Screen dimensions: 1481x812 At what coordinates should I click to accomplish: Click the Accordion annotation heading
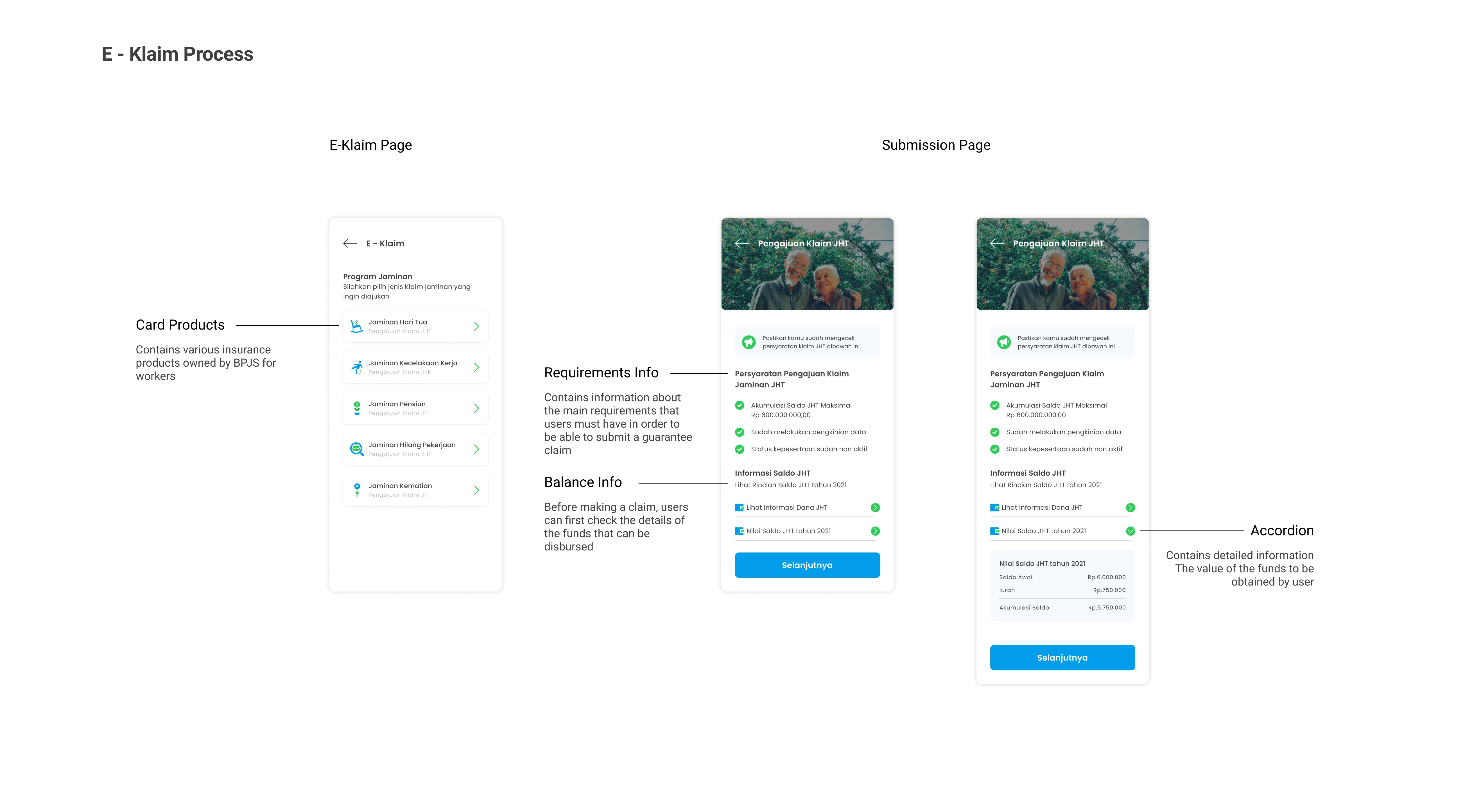click(1282, 531)
